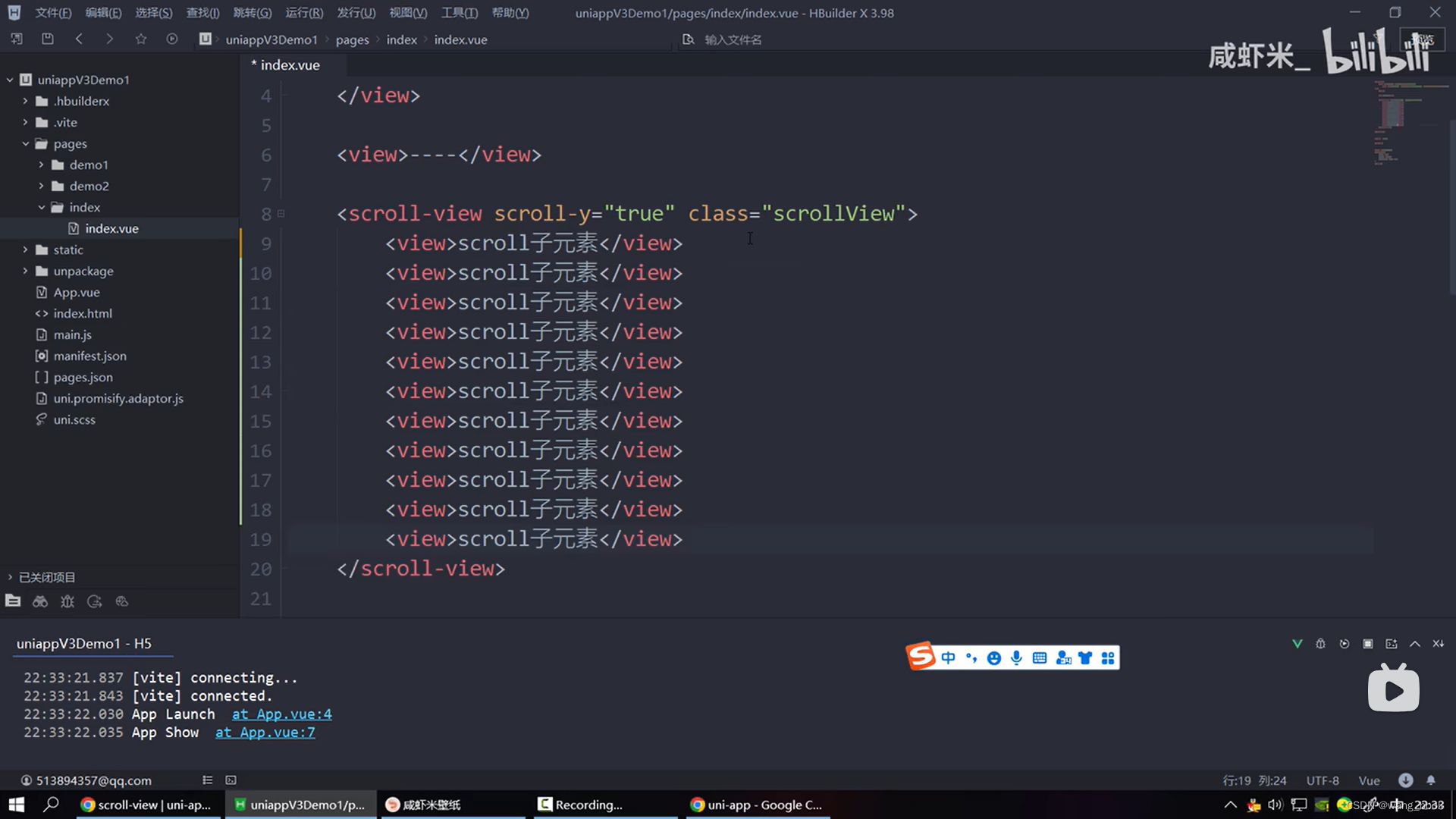1456x819 pixels.
Task: Open the App.vue:7 link in console
Action: point(265,733)
